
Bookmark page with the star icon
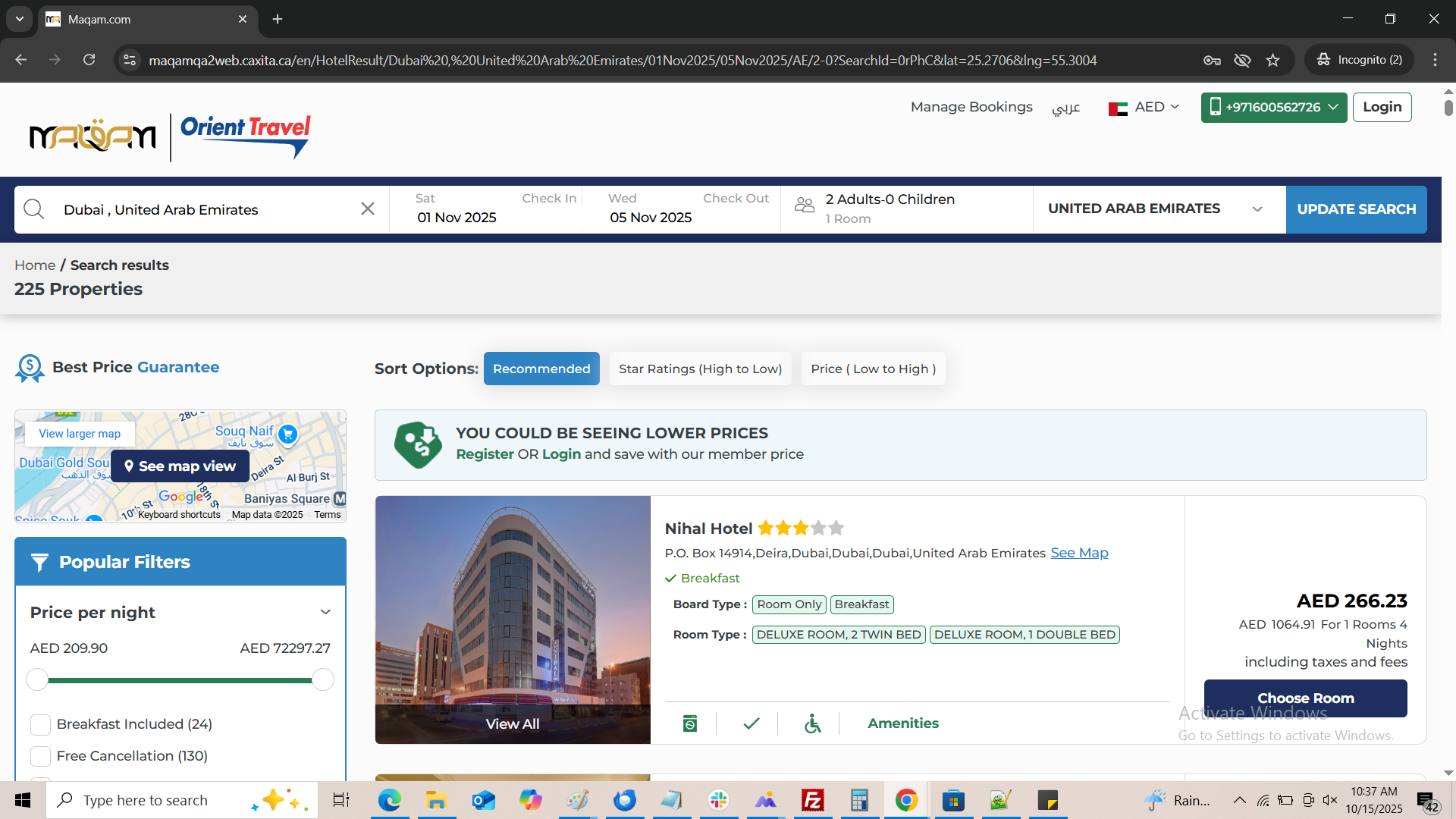pyautogui.click(x=1272, y=60)
